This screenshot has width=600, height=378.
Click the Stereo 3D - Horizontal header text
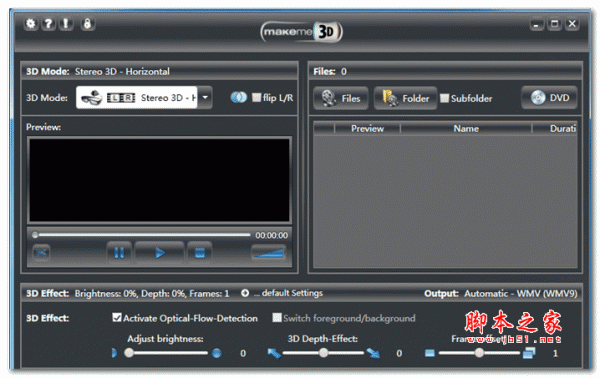[x=122, y=72]
